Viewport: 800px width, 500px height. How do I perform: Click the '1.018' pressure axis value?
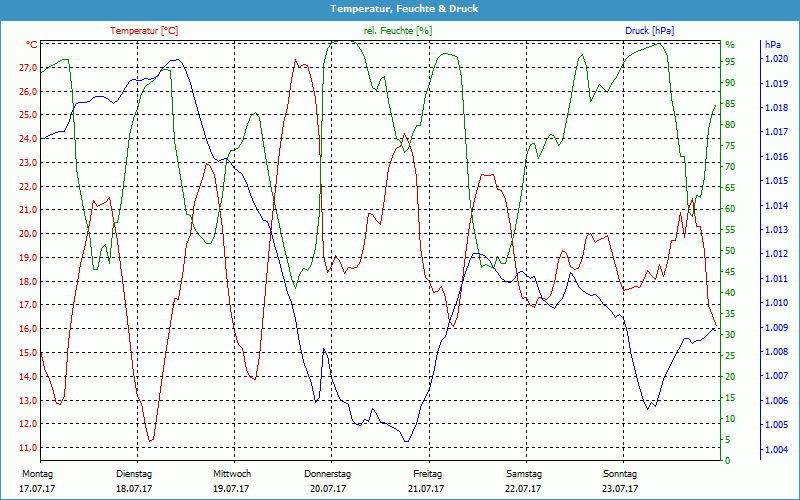pos(776,108)
